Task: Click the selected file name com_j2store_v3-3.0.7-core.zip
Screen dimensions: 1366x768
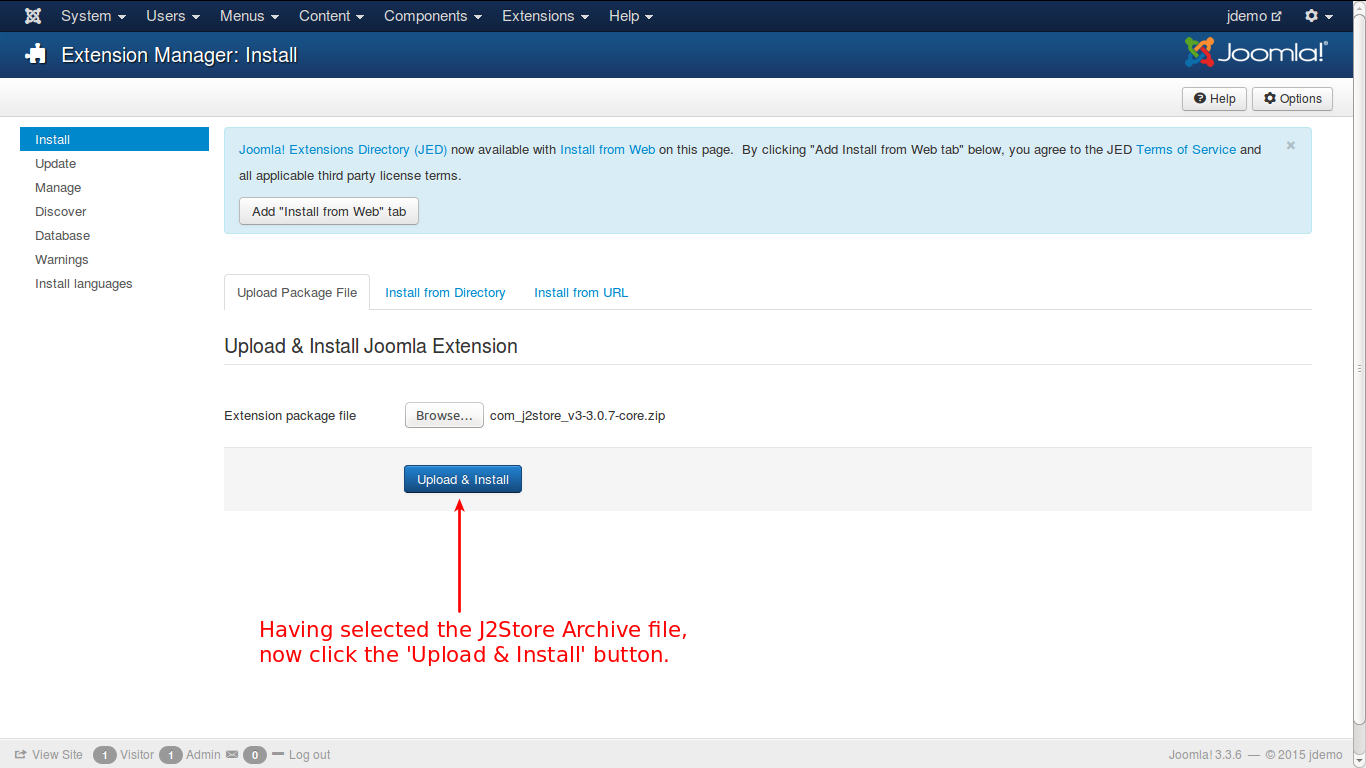Action: [577, 416]
